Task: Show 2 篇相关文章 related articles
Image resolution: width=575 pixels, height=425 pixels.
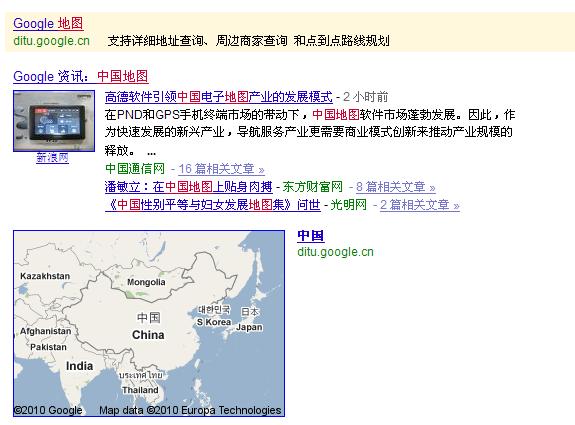Action: click(x=420, y=205)
